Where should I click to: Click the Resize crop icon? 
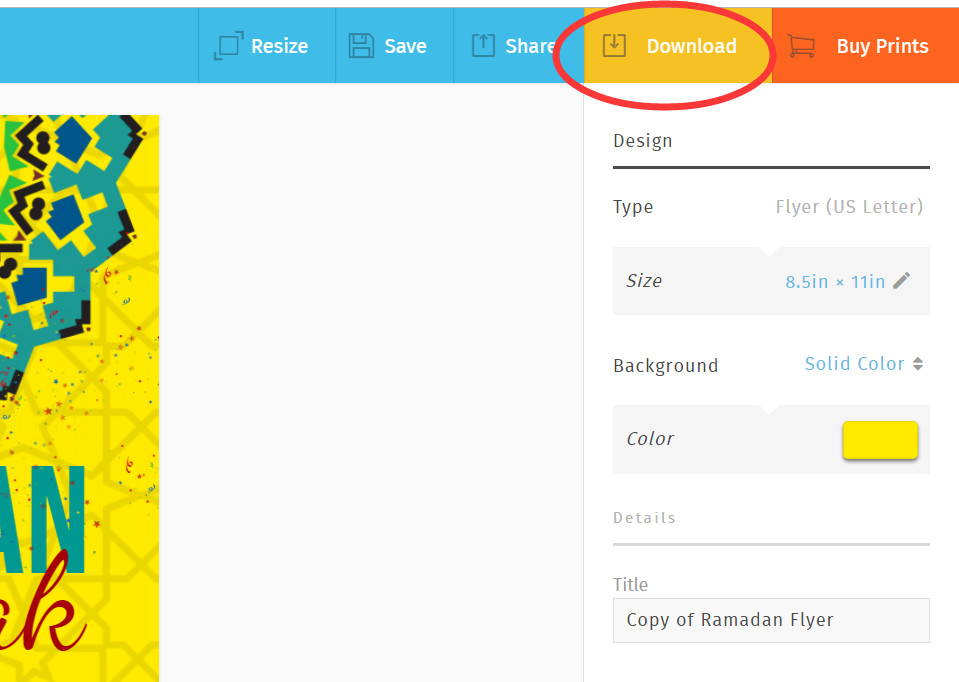click(x=229, y=46)
